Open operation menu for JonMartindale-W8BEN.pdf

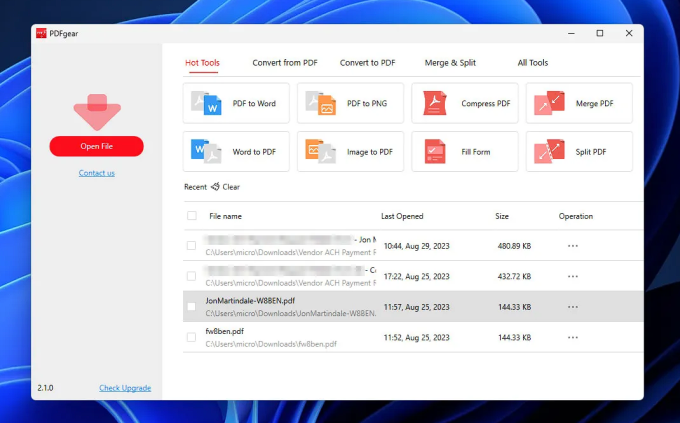573,307
